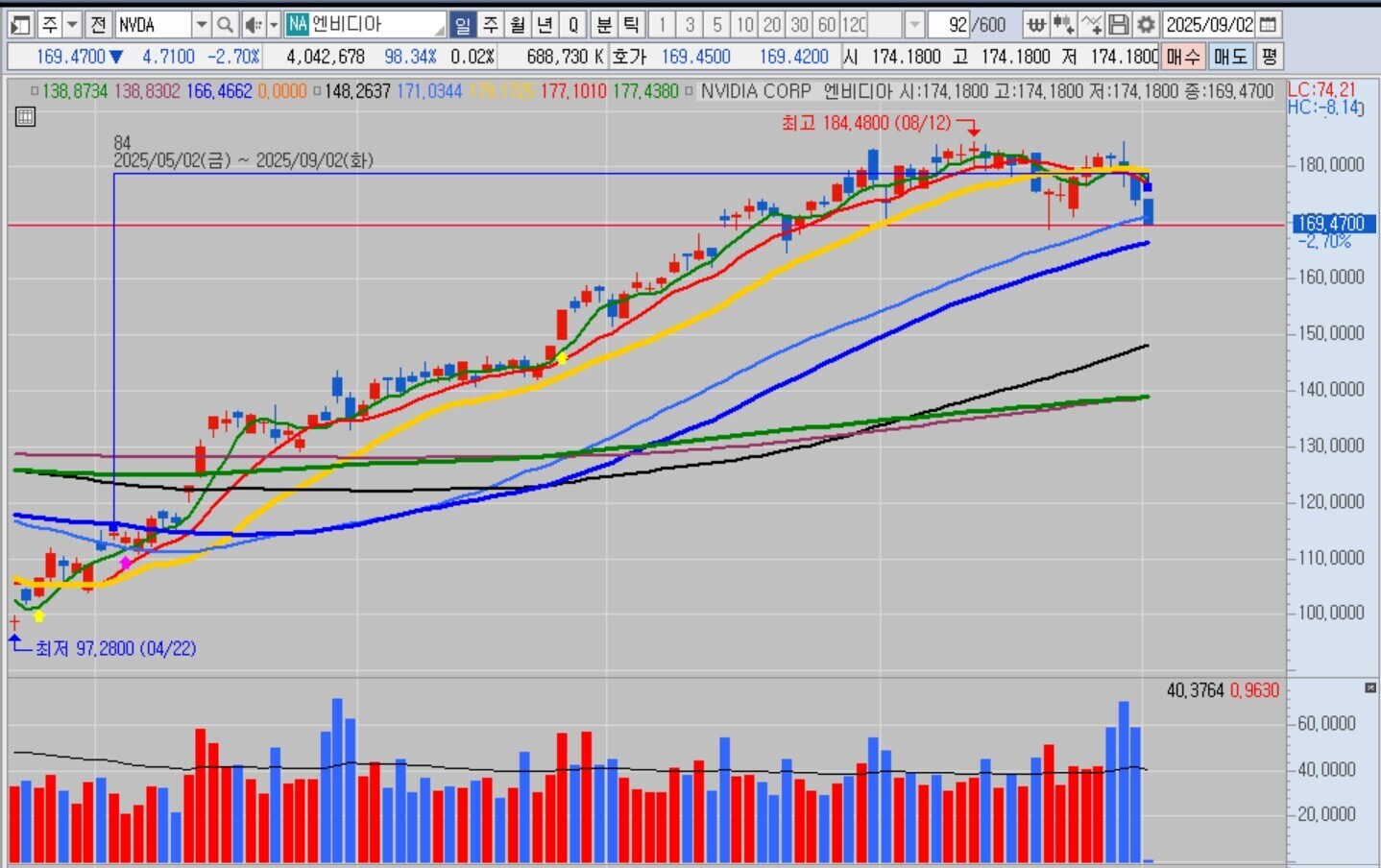Open the dropdown arrow beside the speaker icon

tap(274, 24)
